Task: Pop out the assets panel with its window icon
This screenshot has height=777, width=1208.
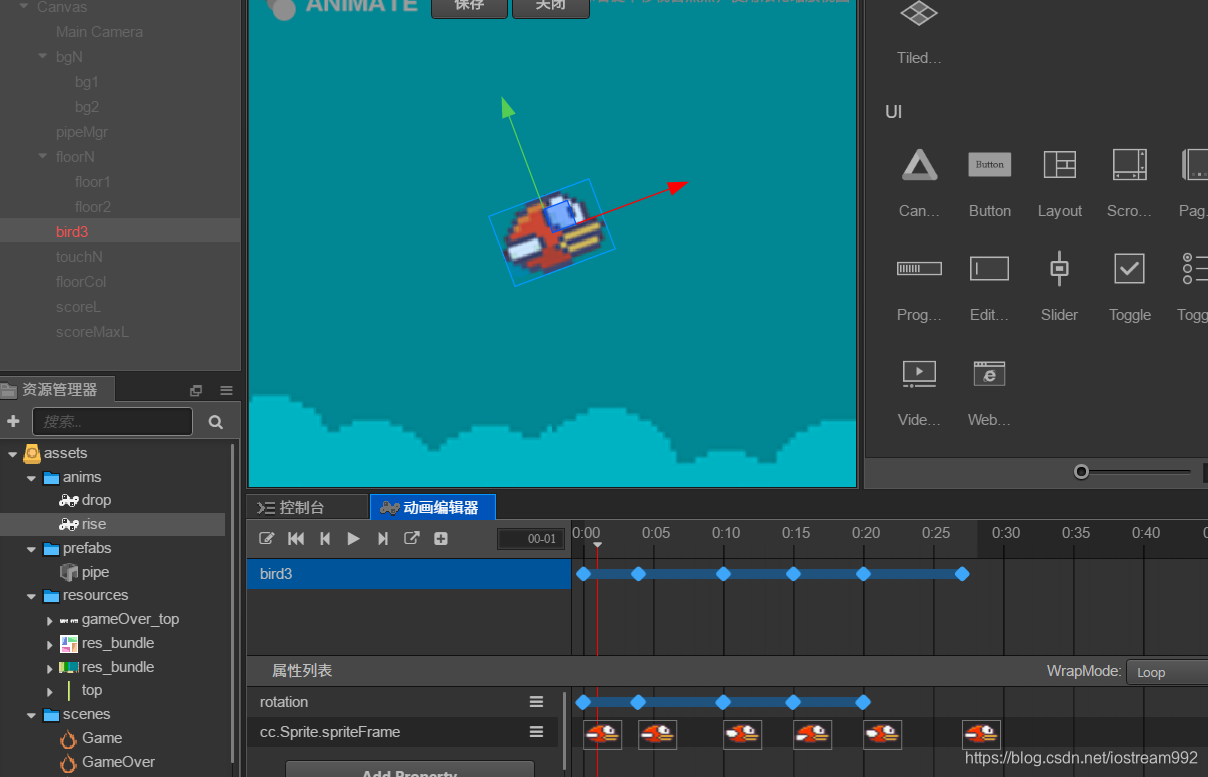Action: [196, 390]
